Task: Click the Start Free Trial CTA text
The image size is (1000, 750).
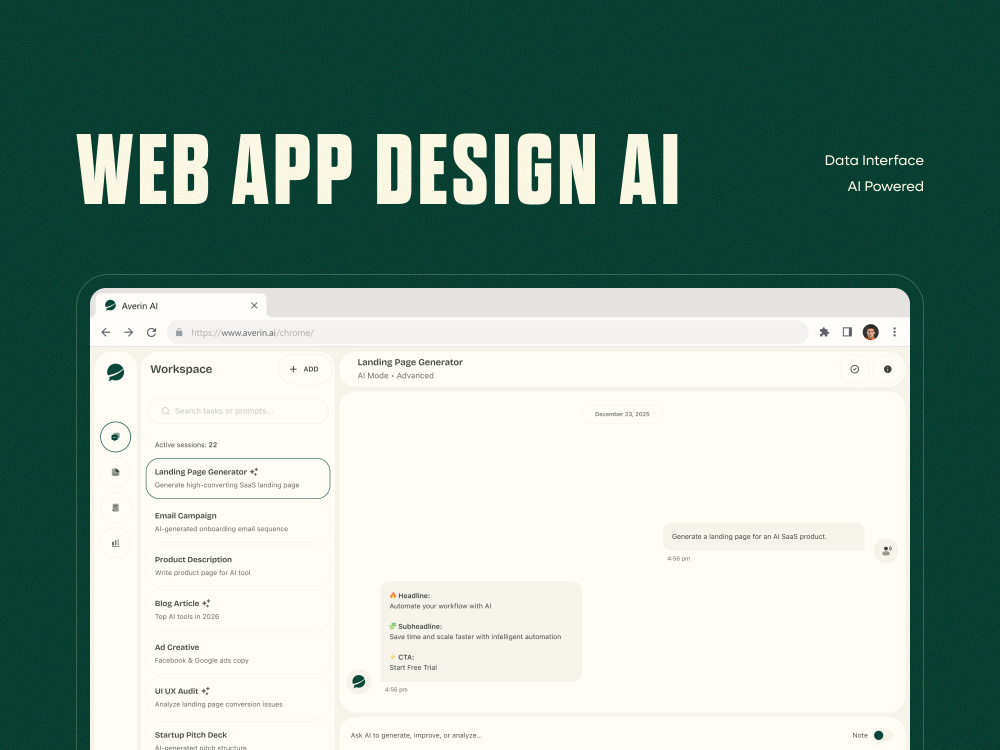Action: click(x=413, y=668)
